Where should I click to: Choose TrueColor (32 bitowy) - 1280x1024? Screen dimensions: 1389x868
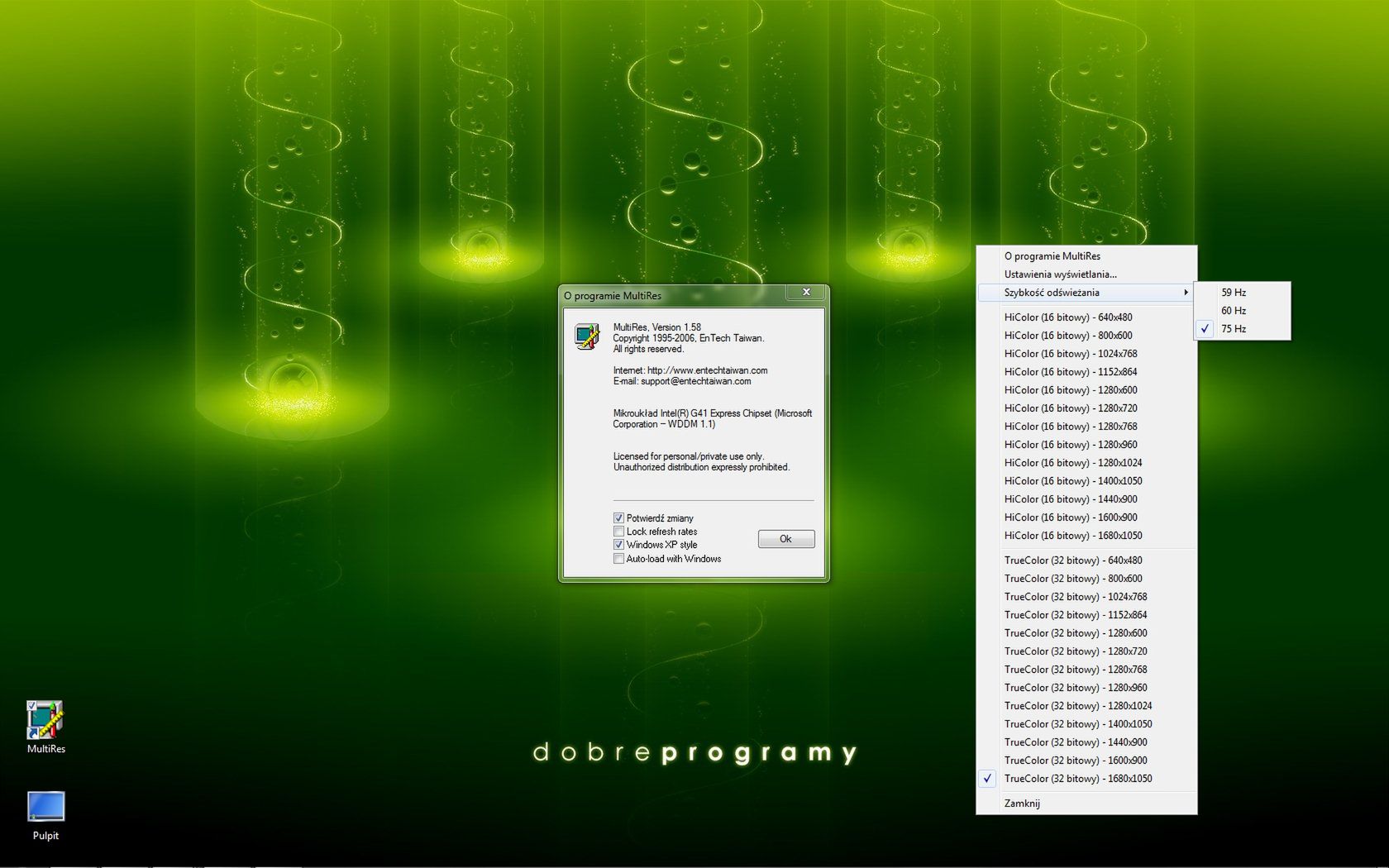coord(1086,706)
